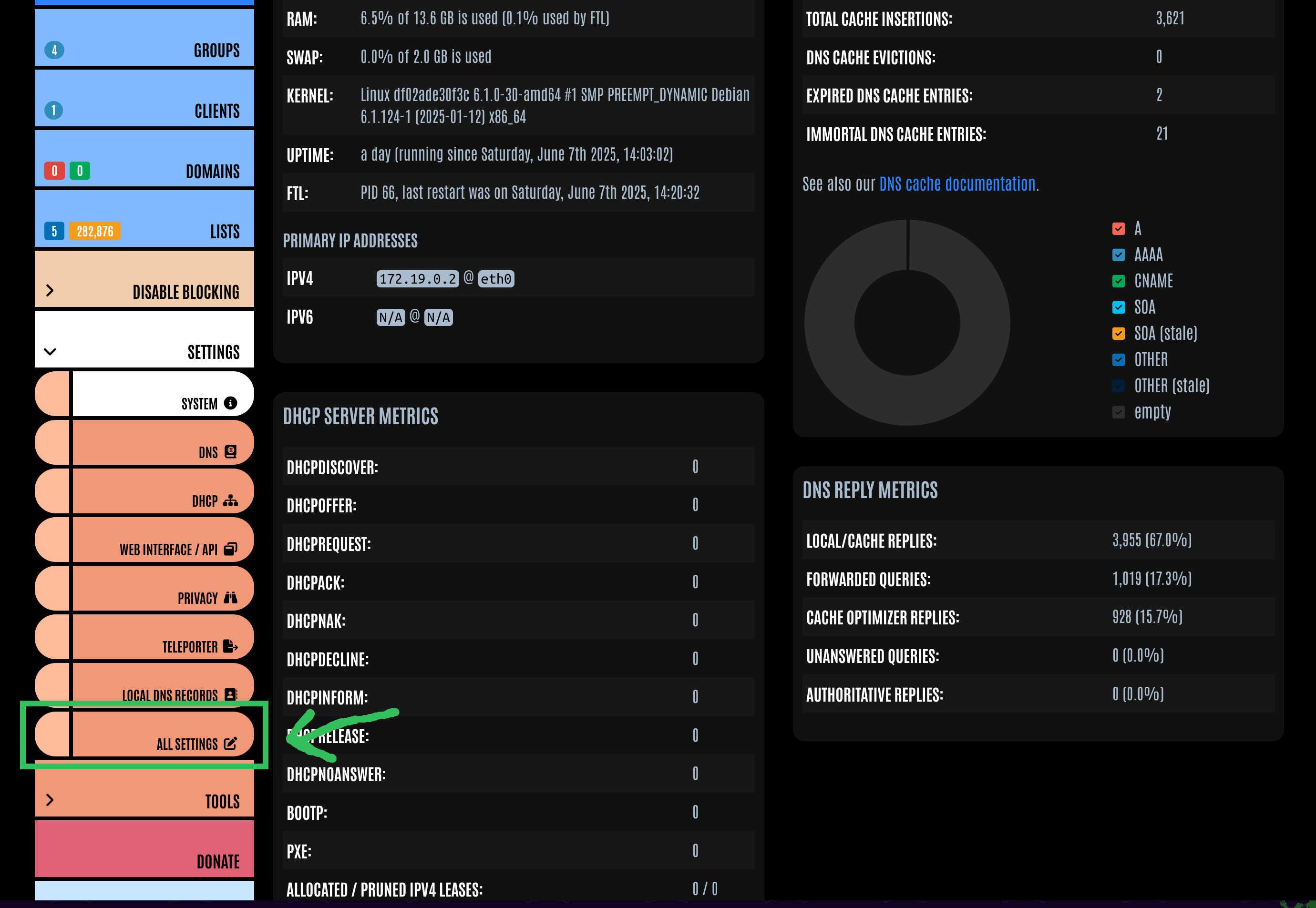1316x908 pixels.
Task: Toggle the SOA (stale) checkbox
Action: tap(1118, 333)
